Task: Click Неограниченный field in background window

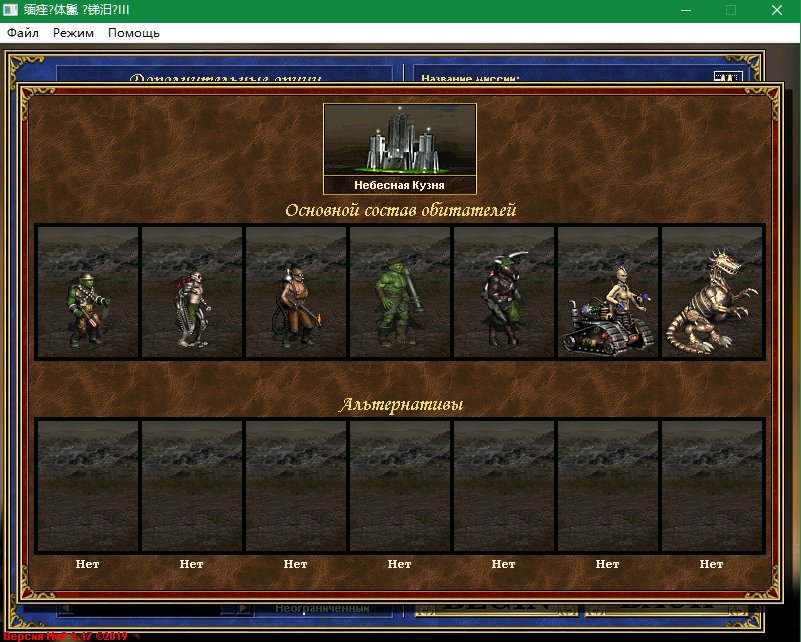Action: [322, 608]
